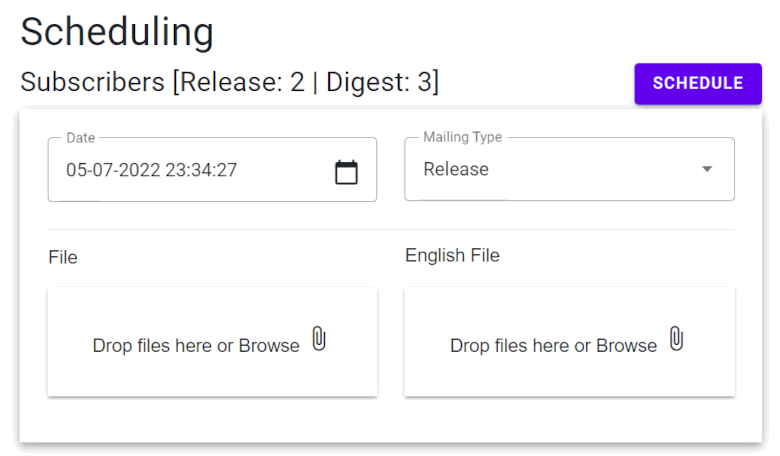Screen dimensions: 780x456
Task: Click the paperclip icon under English File
Action: 676,339
